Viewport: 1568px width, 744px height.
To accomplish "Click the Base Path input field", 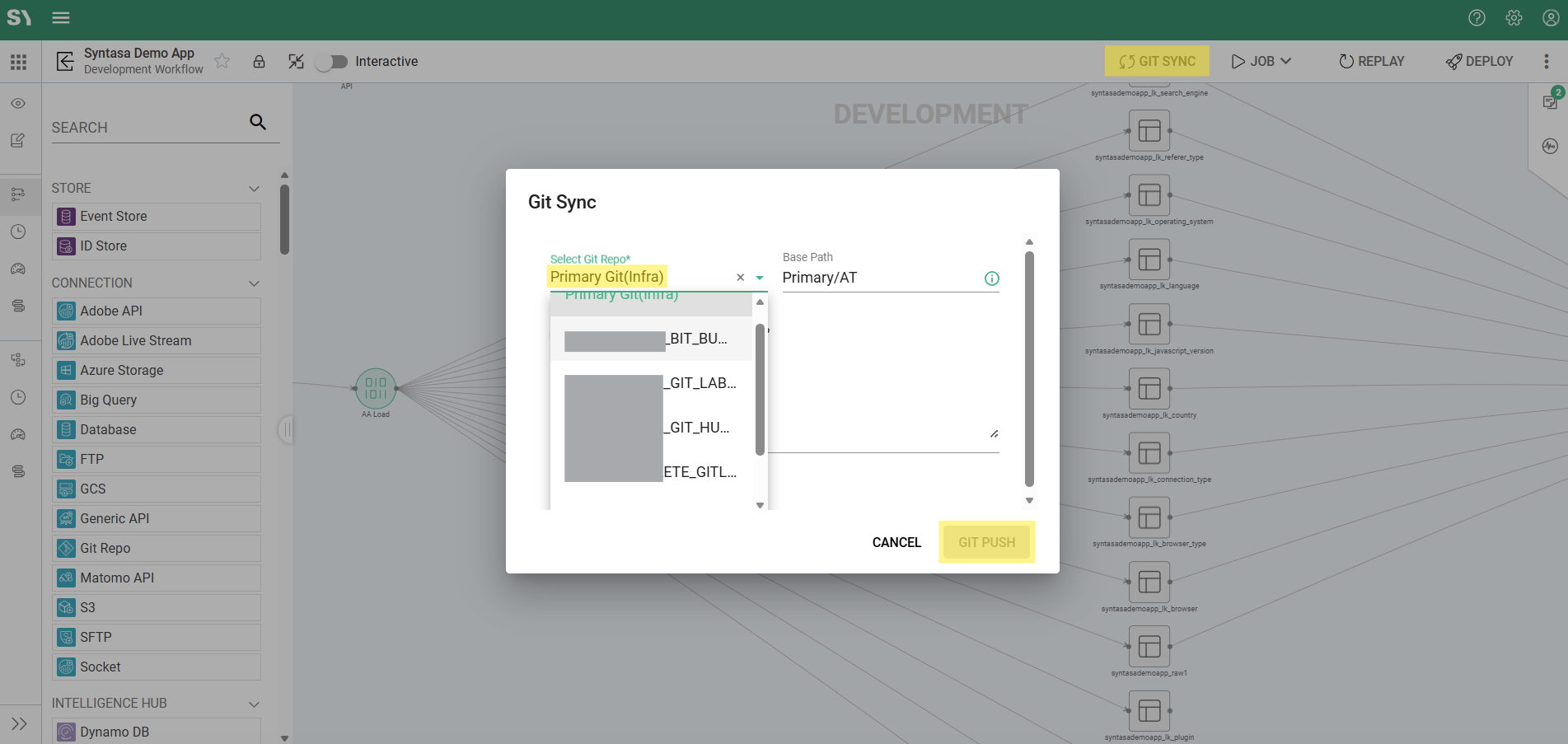I will (878, 278).
